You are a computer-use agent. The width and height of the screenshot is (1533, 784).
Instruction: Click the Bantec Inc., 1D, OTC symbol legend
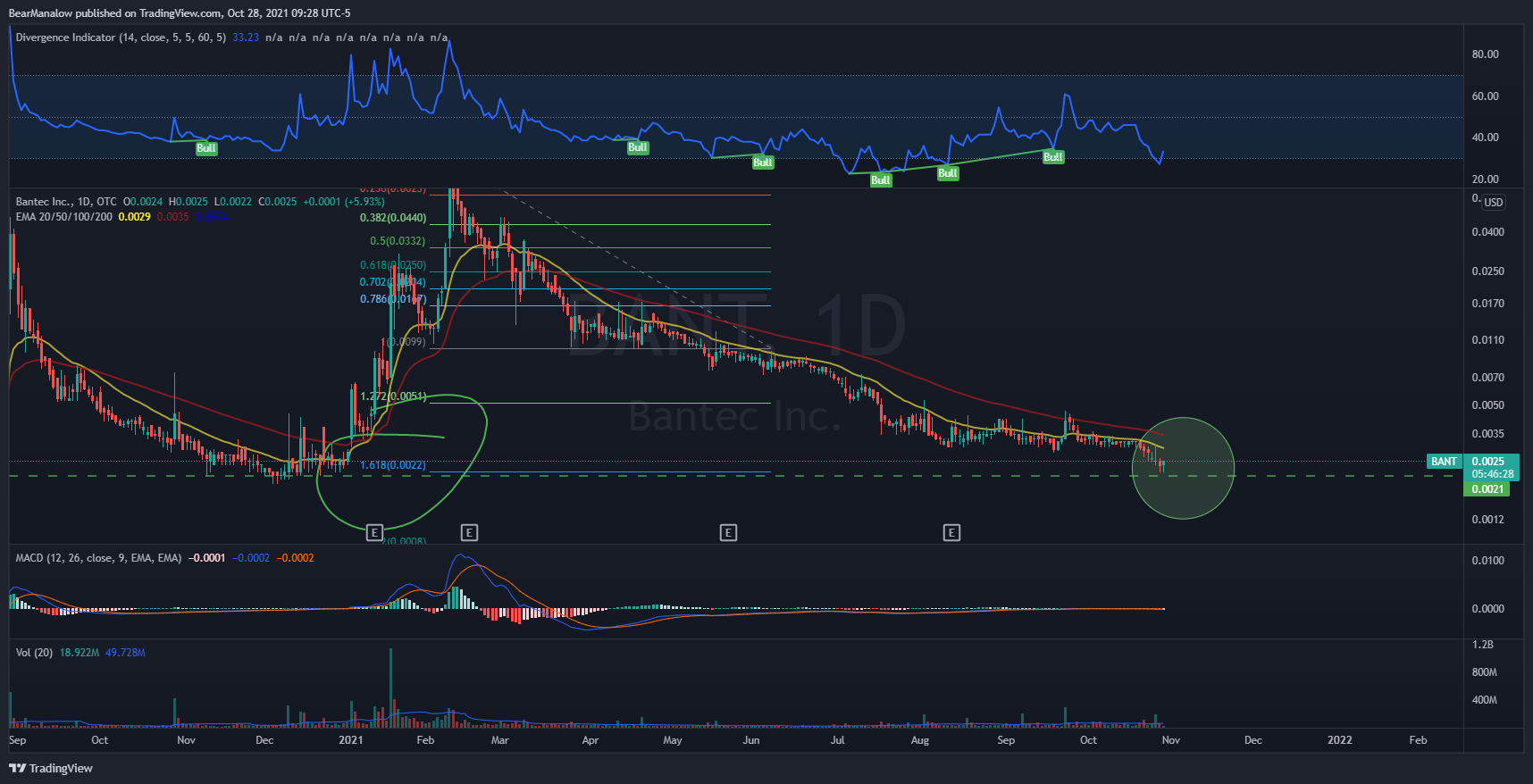point(66,202)
